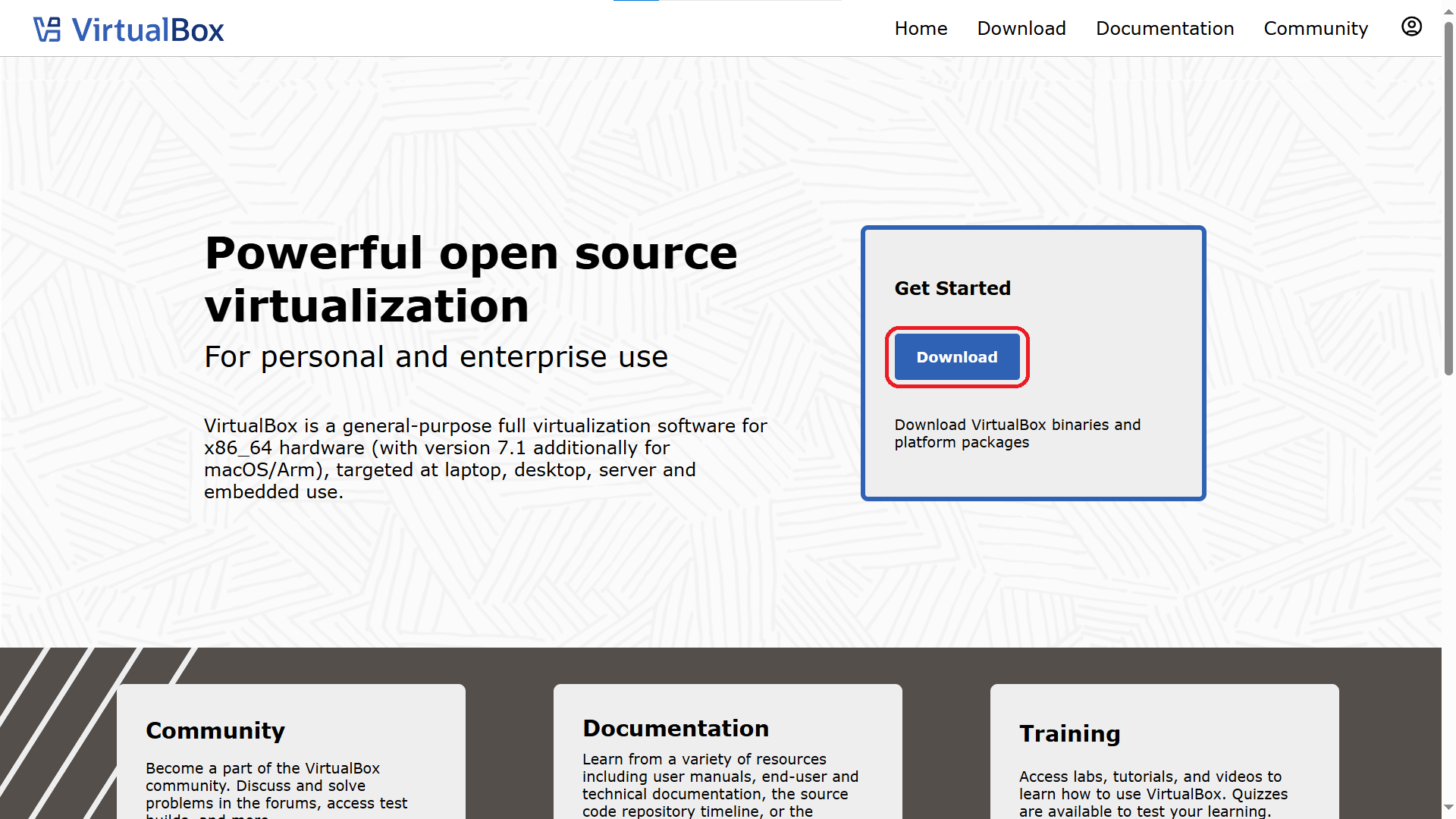Click the scrollbar down arrow
The width and height of the screenshot is (1456, 819).
click(1448, 808)
